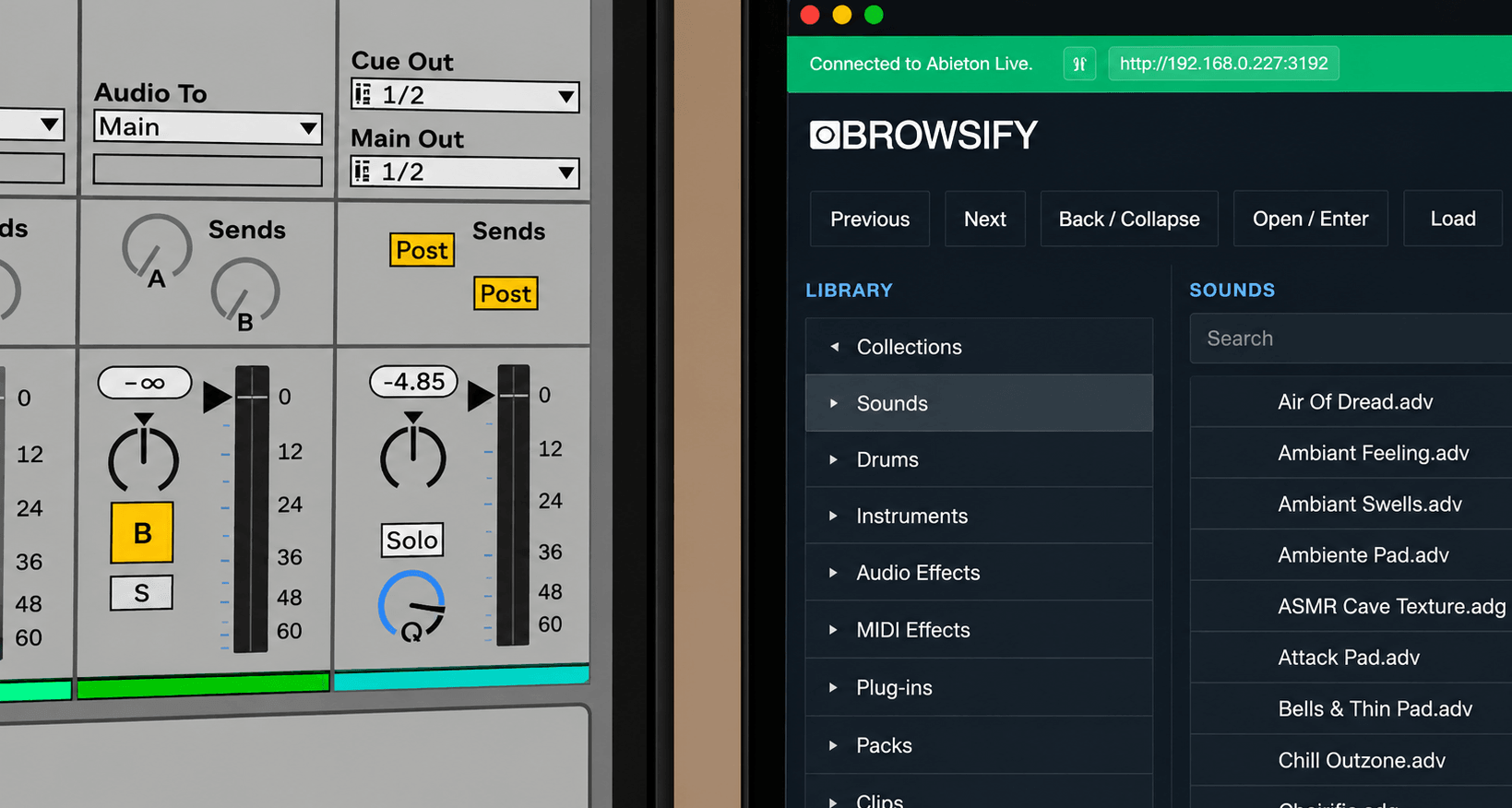Viewport: 1512px width, 808px height.
Task: Open the Main Out 1/2 dropdown
Action: pos(465,172)
